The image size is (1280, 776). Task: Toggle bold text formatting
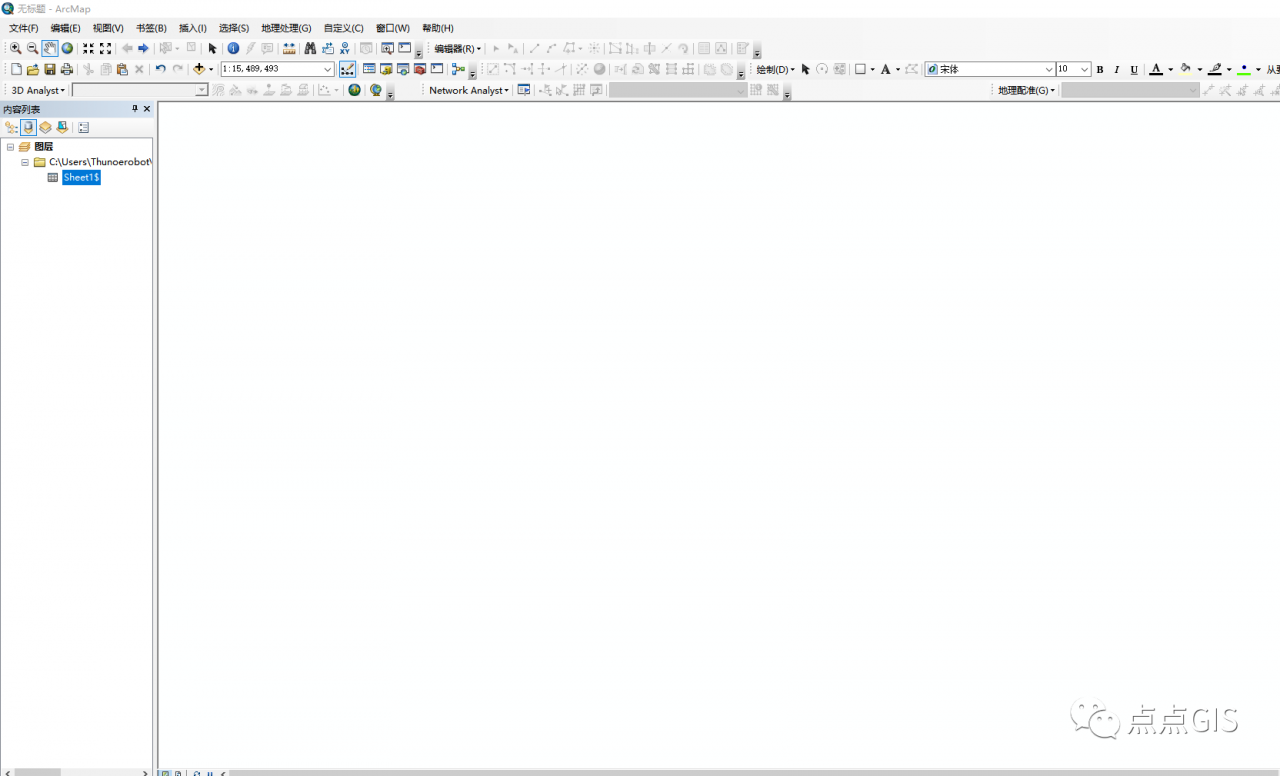[1100, 69]
